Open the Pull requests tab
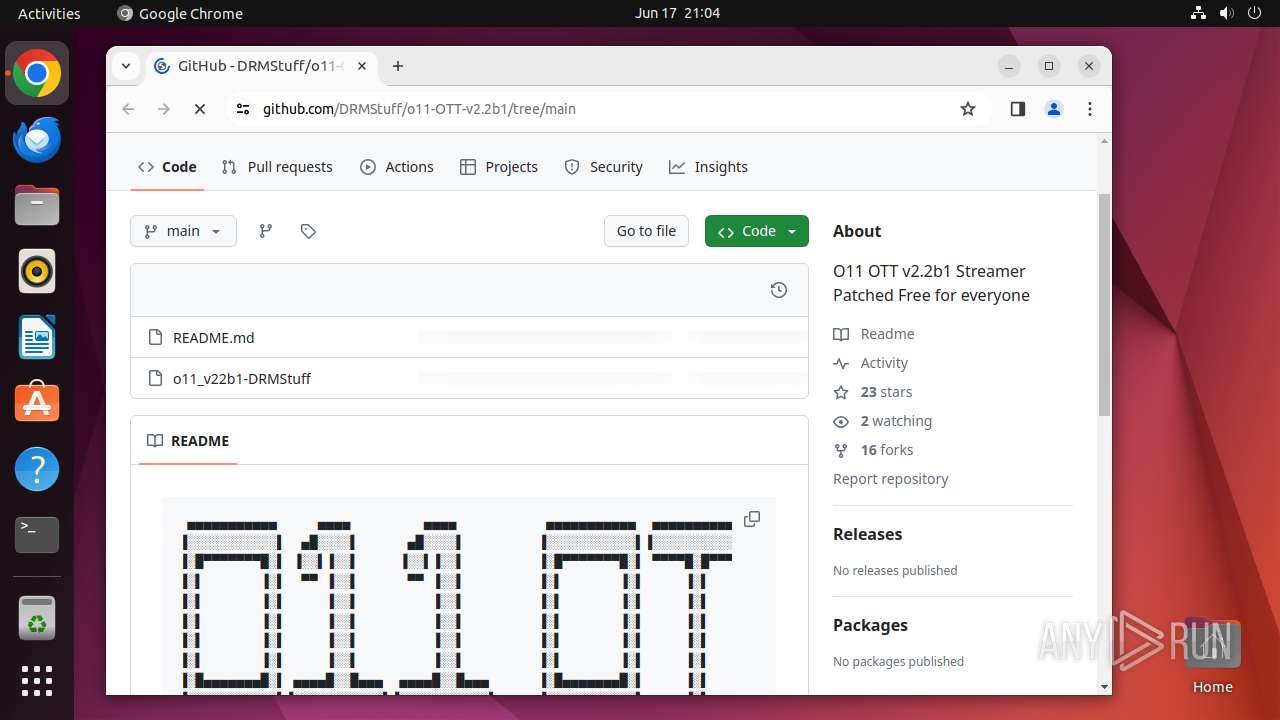 [277, 167]
